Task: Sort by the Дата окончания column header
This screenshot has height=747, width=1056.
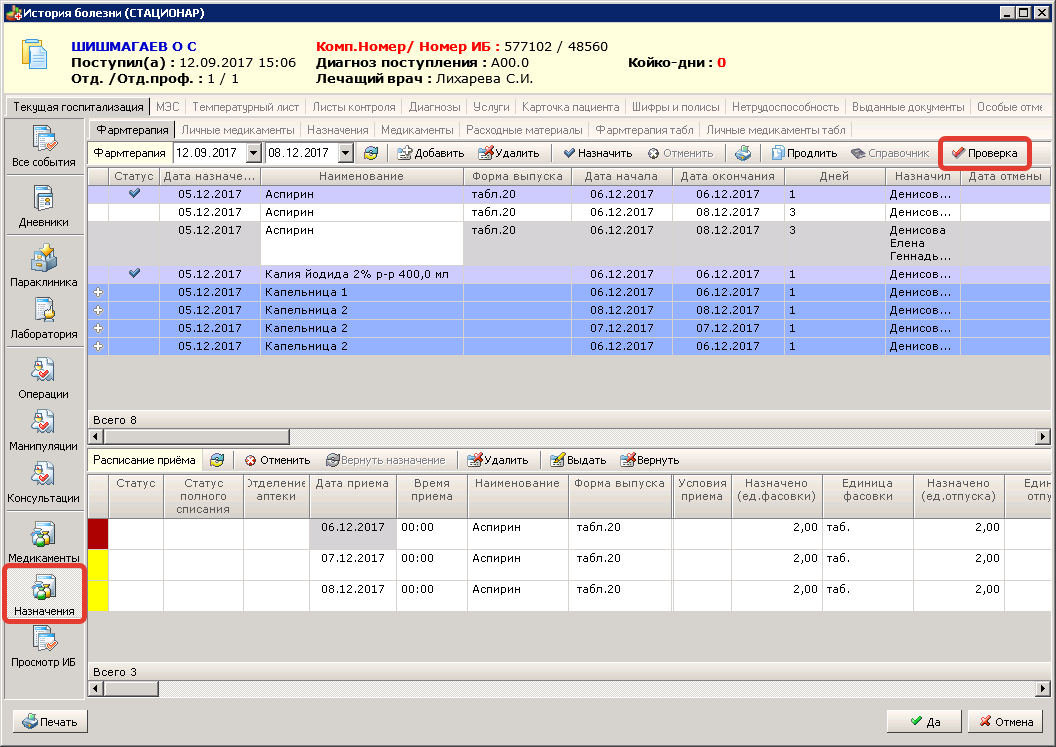Action: [x=727, y=176]
